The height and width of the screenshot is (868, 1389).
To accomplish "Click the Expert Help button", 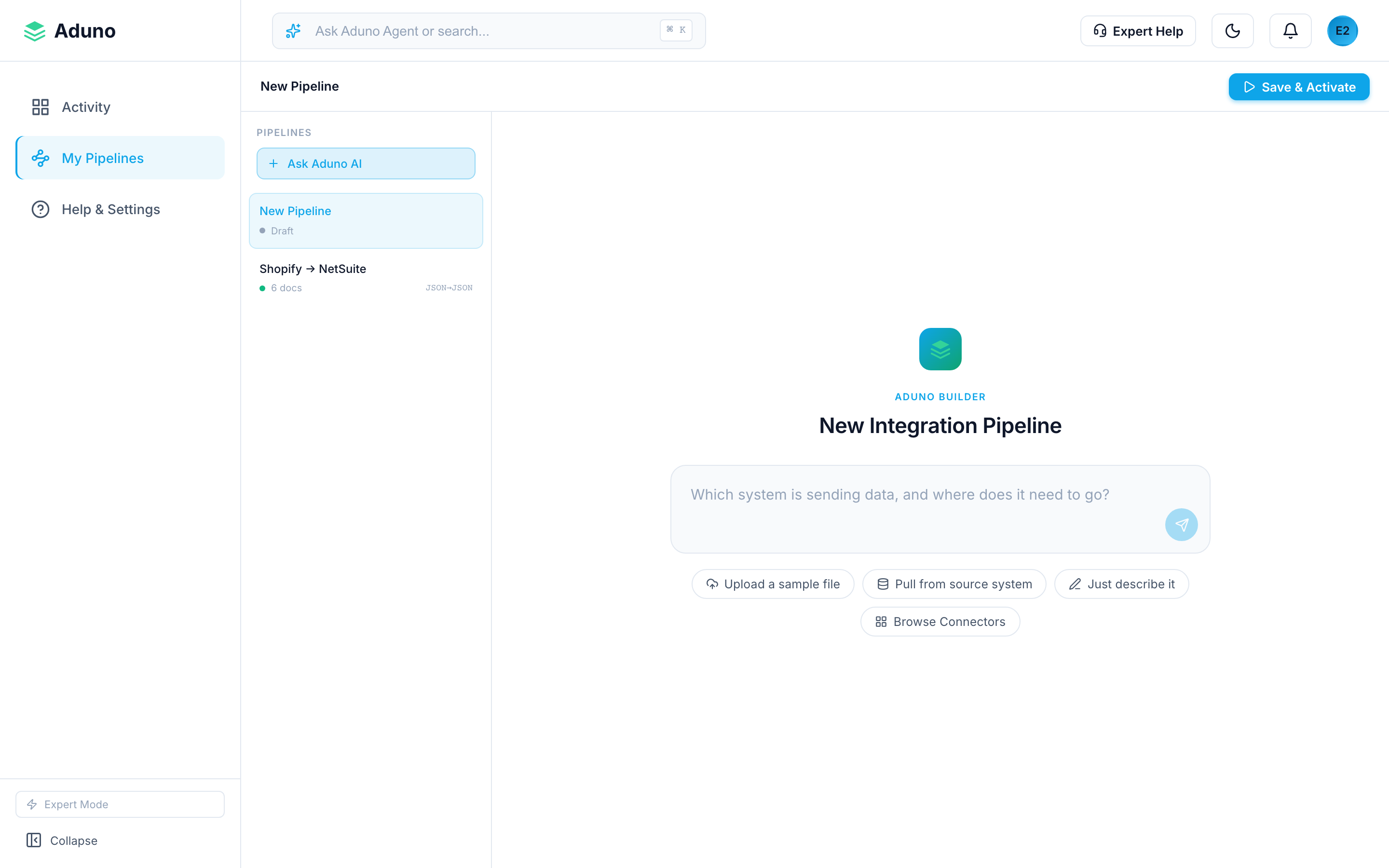I will coord(1138,31).
